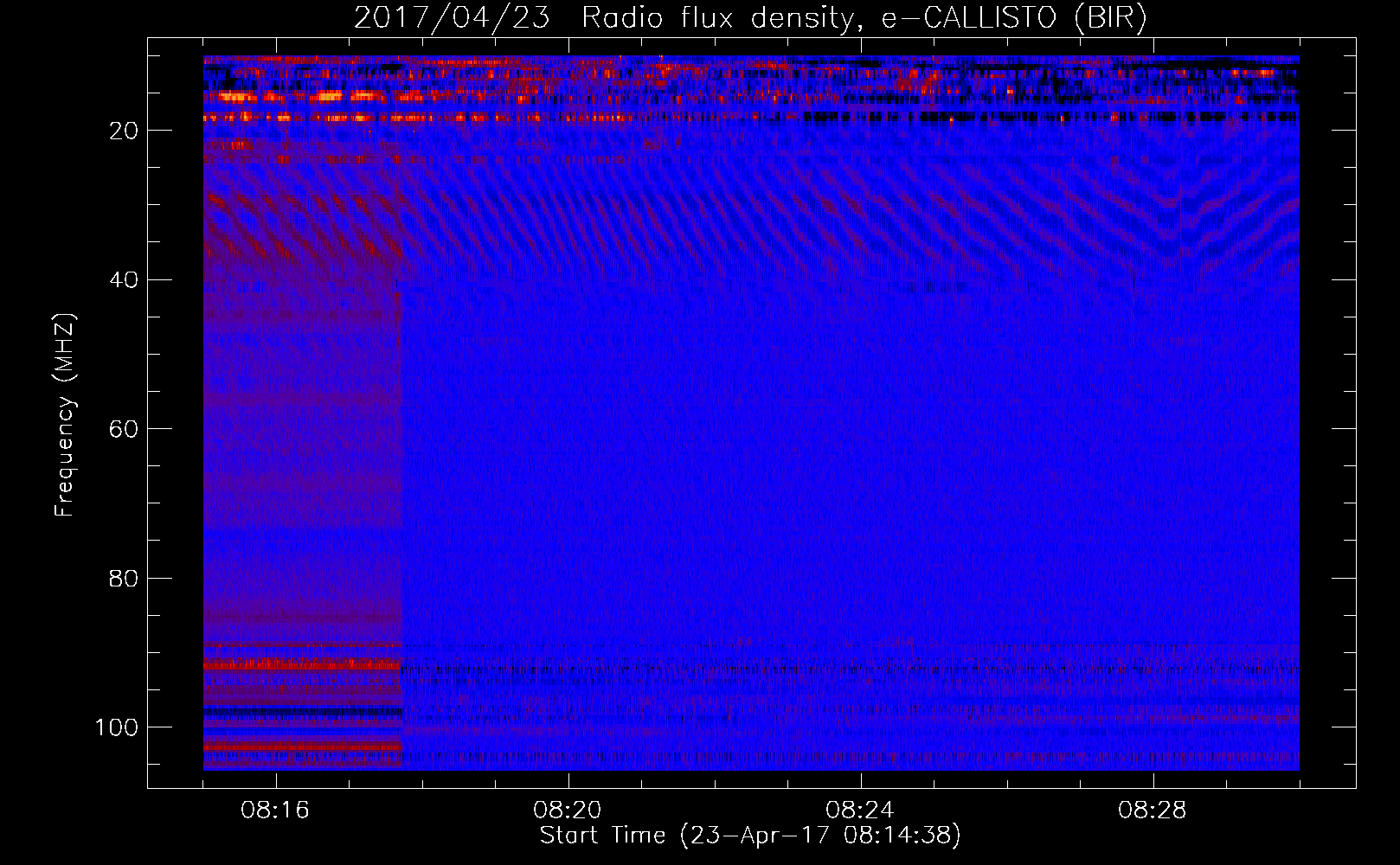
Task: Click the 20 frequency tick label
Action: (124, 131)
